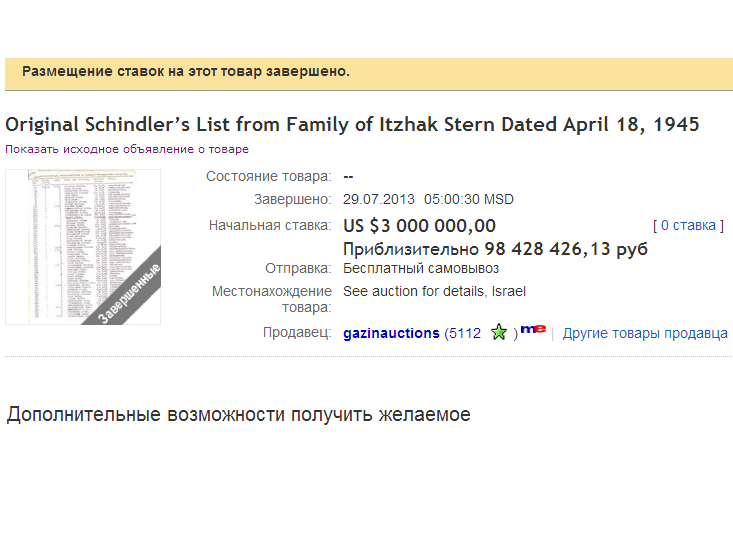
Task: Open "Другие товары продавца" link
Action: (645, 333)
